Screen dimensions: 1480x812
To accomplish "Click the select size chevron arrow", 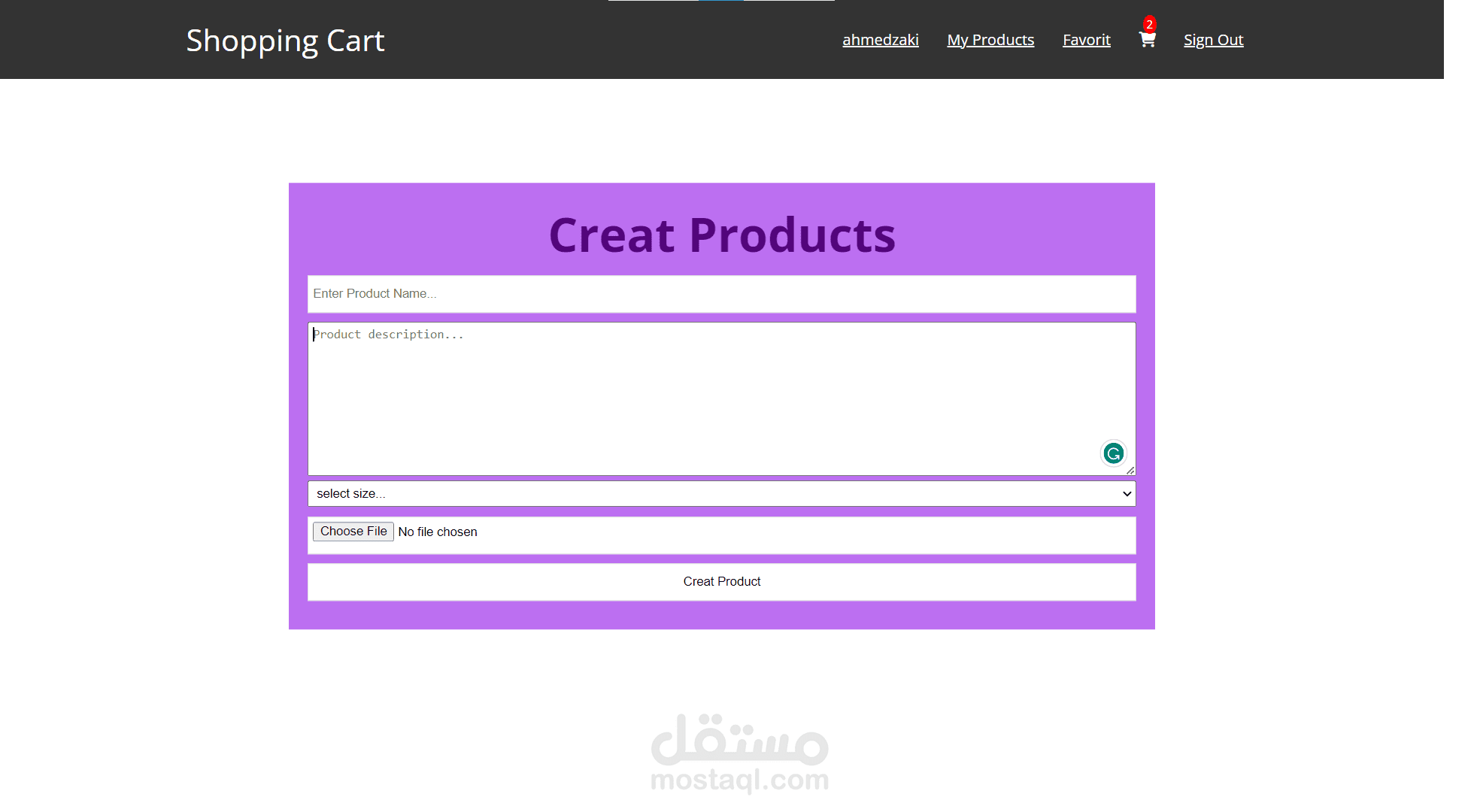I will 1127,494.
